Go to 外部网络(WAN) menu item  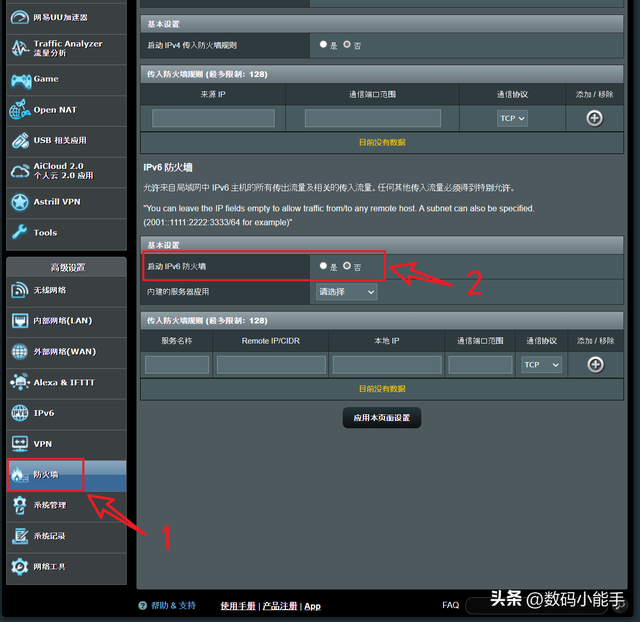click(x=67, y=352)
